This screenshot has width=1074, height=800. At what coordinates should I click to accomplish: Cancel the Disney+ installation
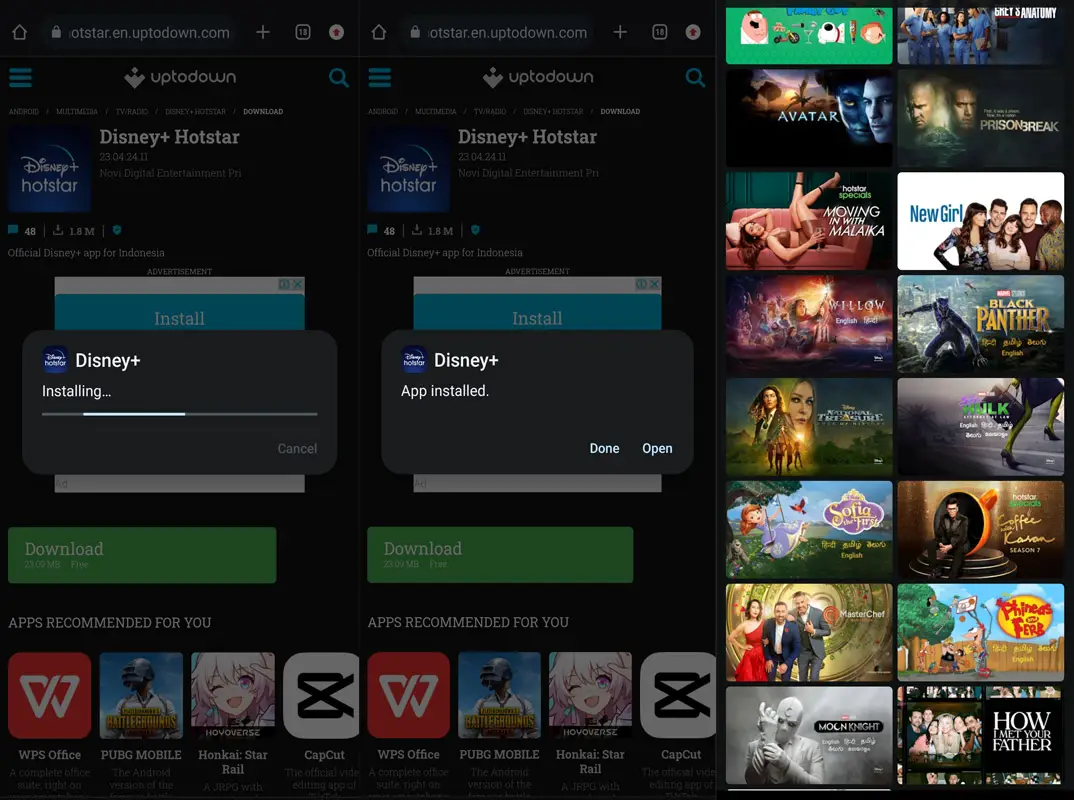(297, 449)
